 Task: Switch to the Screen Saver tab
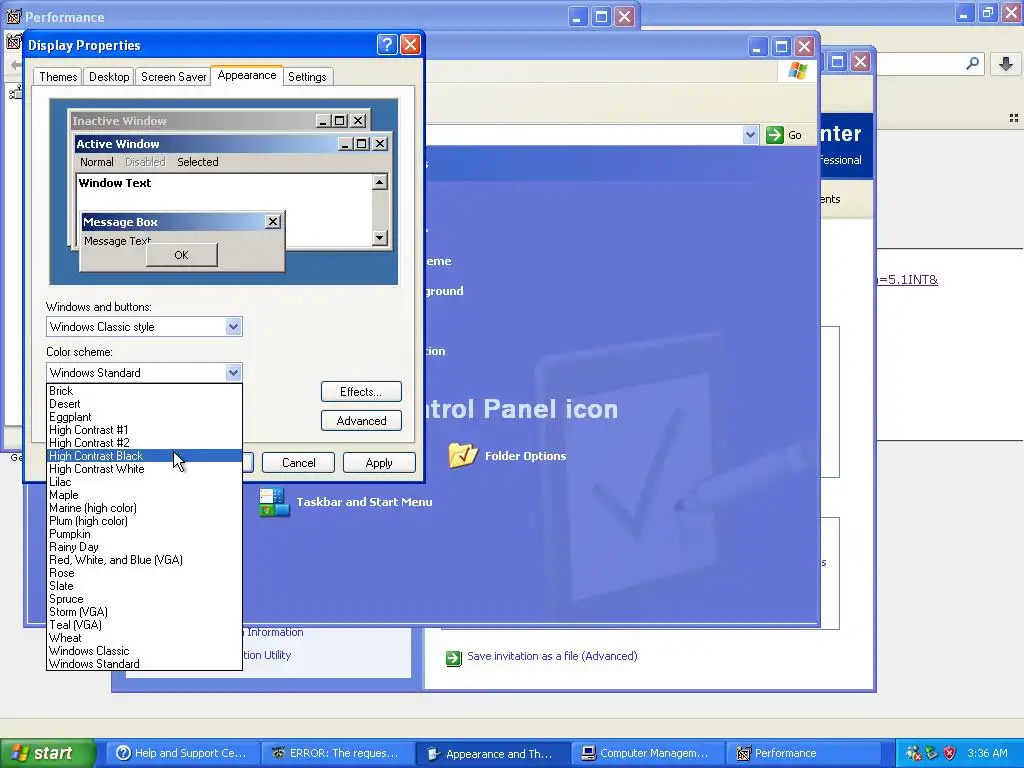click(x=173, y=76)
